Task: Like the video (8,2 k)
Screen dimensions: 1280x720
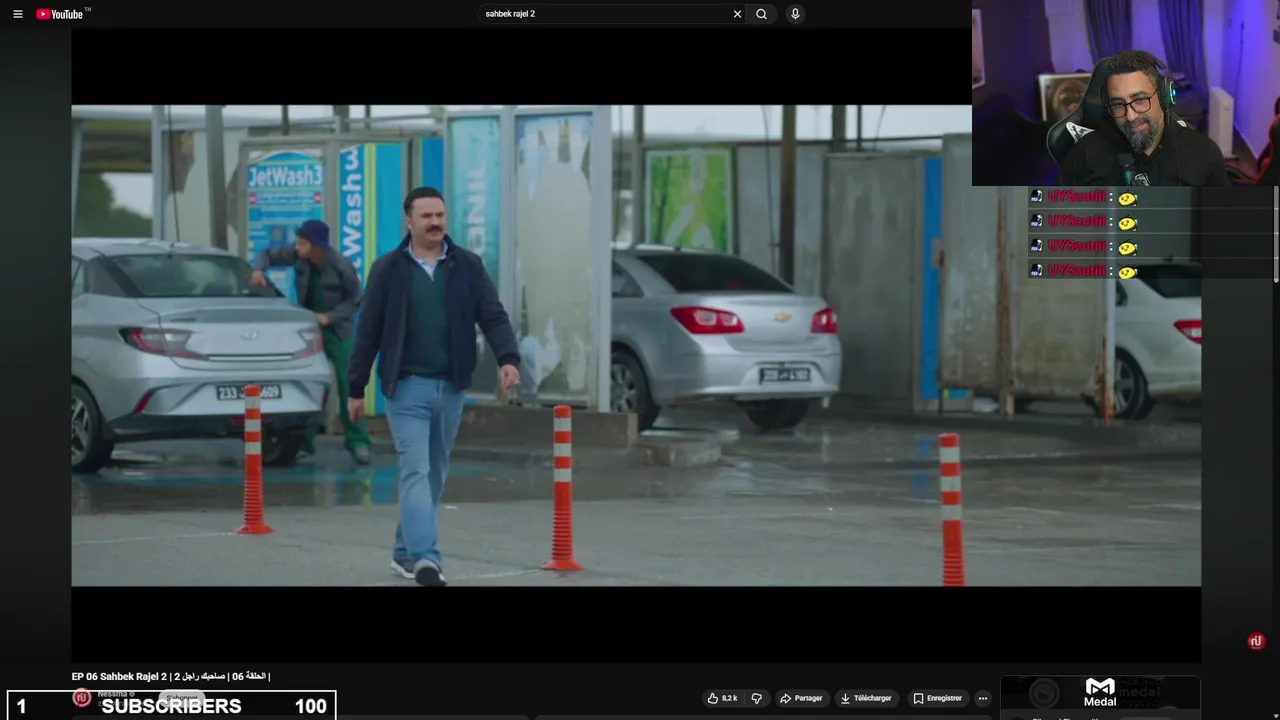Action: click(x=722, y=698)
